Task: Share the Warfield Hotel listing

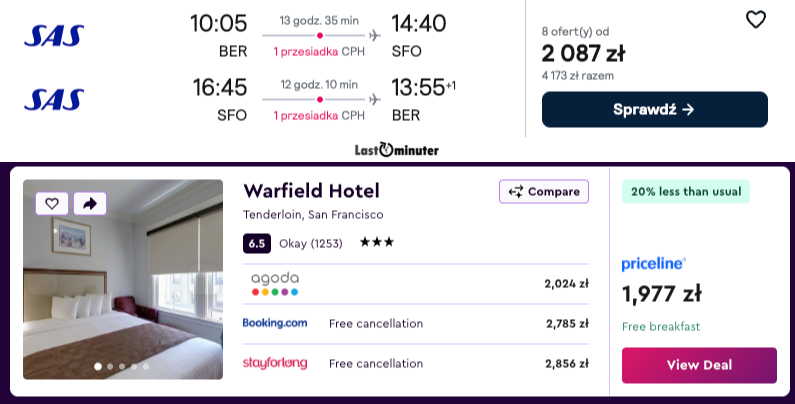Action: point(89,203)
